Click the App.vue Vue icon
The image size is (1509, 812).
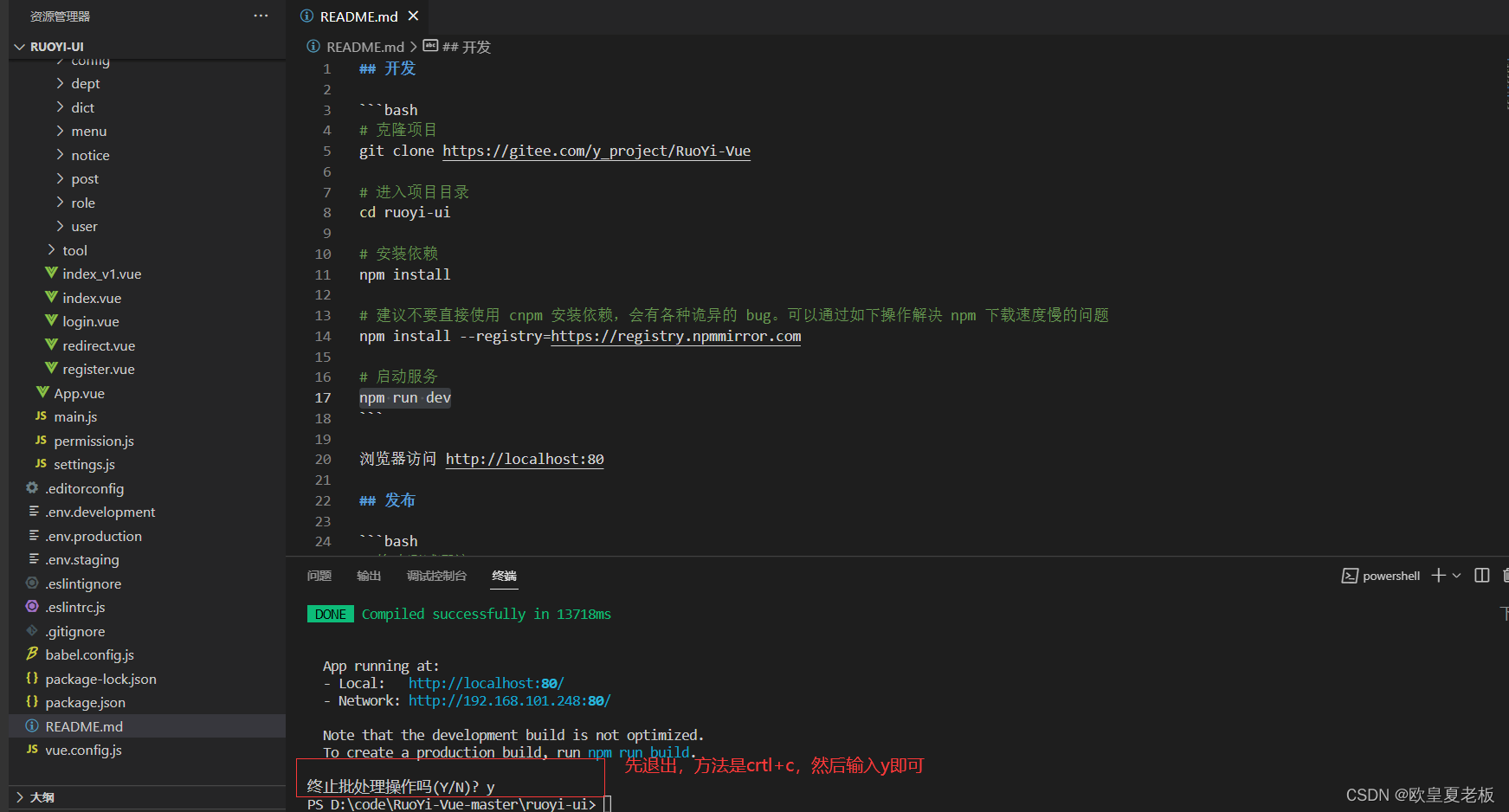pos(42,392)
